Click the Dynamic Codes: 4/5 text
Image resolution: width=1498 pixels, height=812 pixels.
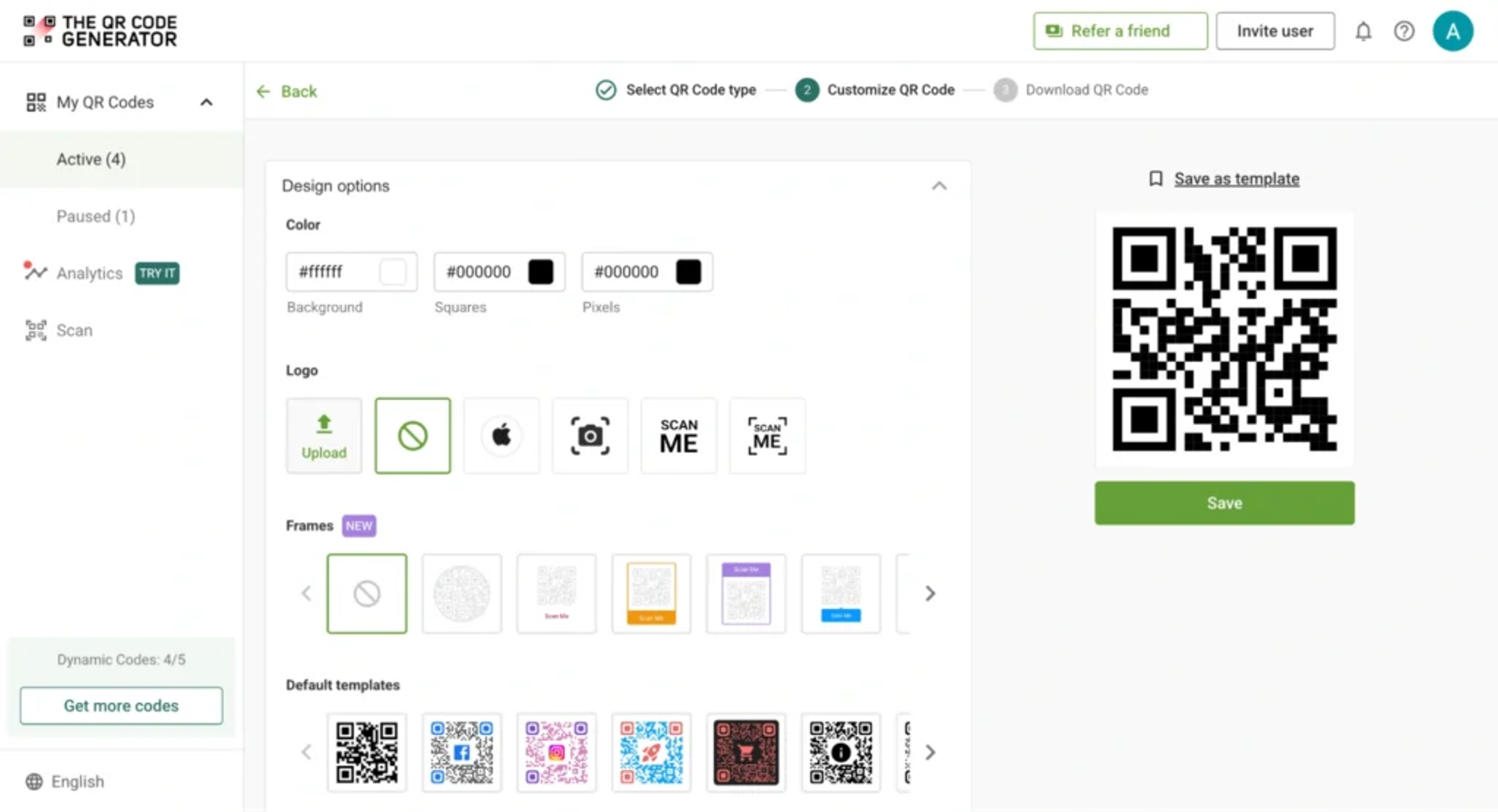pos(121,660)
